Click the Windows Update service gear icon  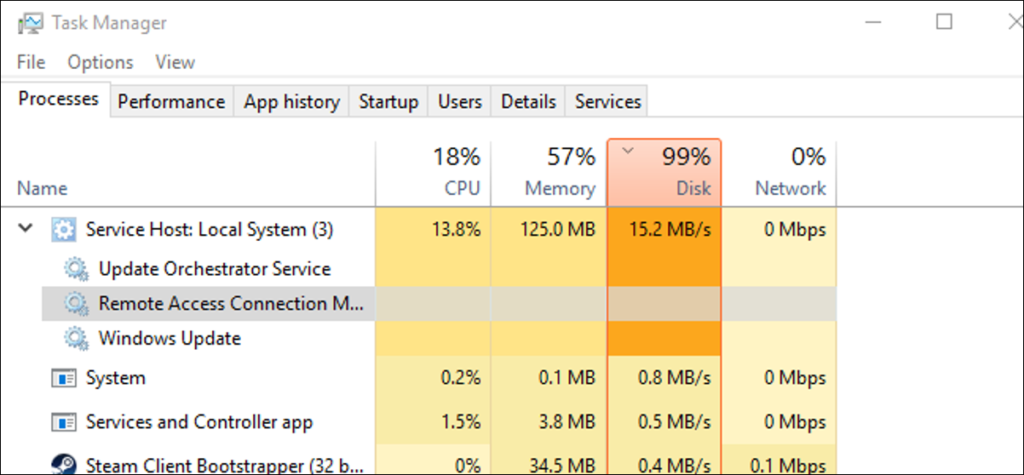[x=76, y=338]
